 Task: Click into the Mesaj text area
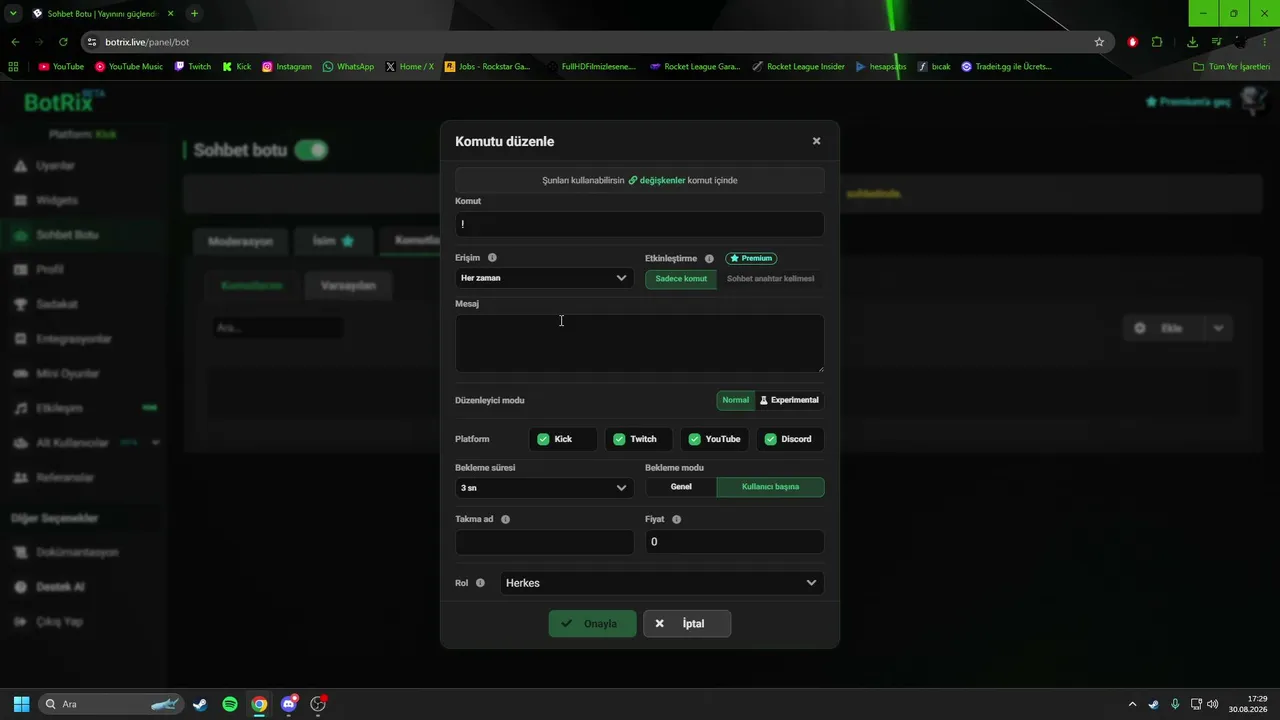[x=640, y=343]
